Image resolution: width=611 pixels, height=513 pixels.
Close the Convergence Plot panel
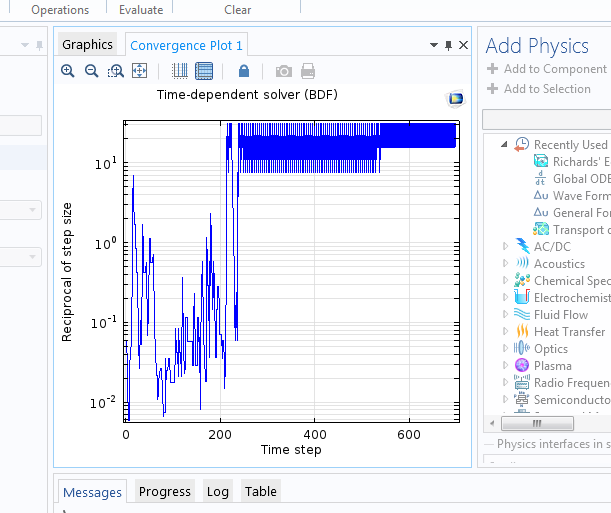(x=463, y=45)
